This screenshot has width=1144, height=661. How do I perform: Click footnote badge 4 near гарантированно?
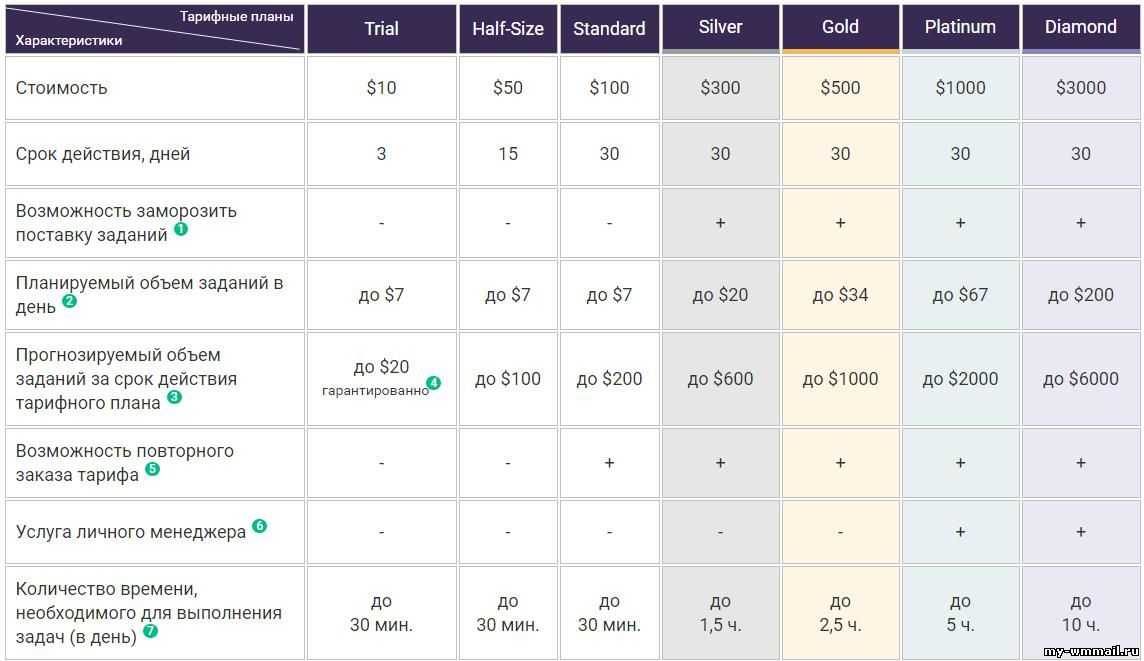(x=433, y=382)
